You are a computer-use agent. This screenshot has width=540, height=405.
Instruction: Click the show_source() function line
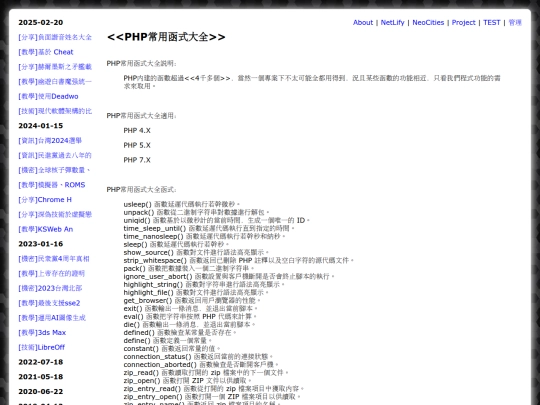pos(196,252)
